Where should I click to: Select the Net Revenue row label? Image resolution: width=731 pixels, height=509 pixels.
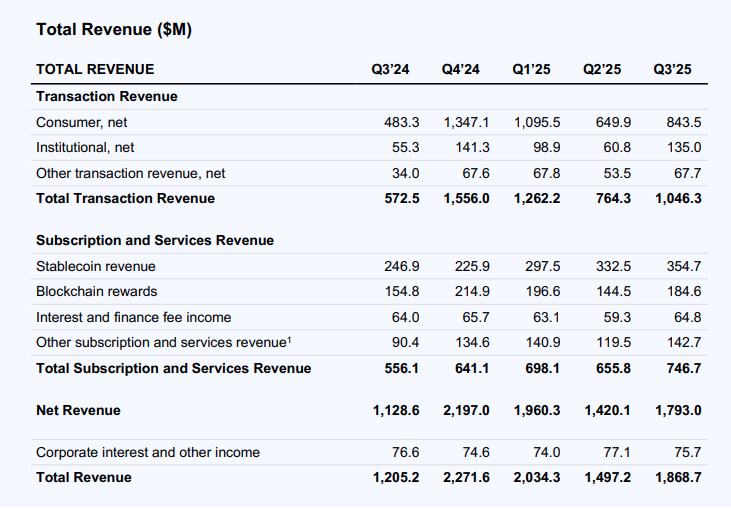[x=78, y=410]
